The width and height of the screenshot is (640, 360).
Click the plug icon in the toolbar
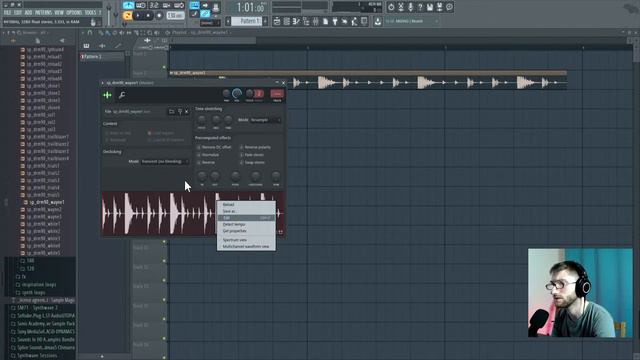point(335,21)
